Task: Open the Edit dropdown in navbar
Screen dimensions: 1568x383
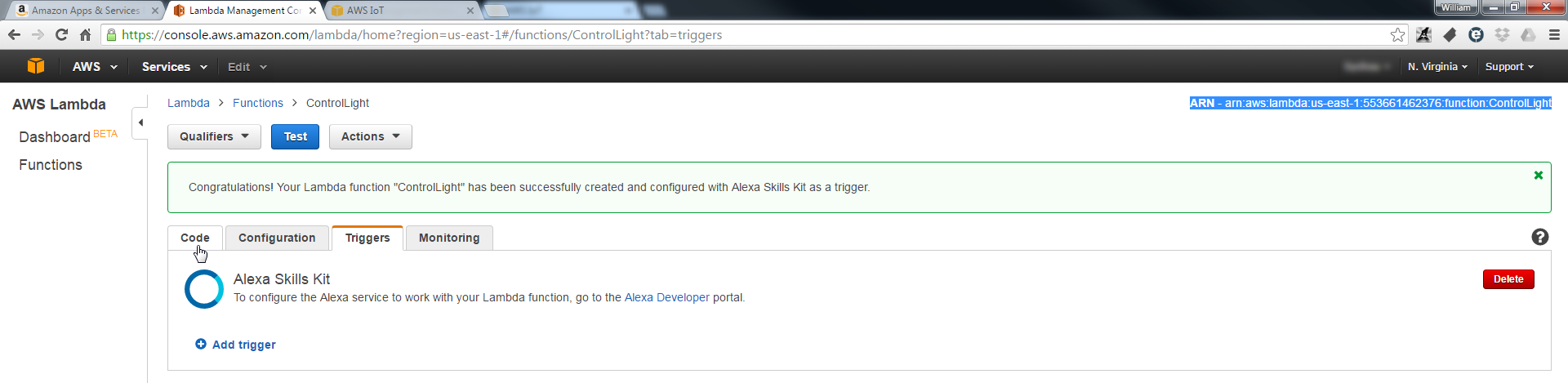Action: [x=247, y=66]
